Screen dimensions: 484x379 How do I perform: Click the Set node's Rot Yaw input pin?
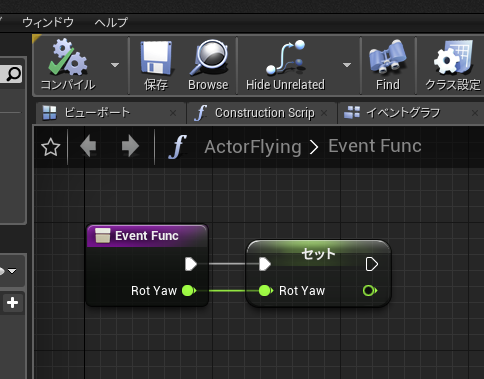point(266,290)
